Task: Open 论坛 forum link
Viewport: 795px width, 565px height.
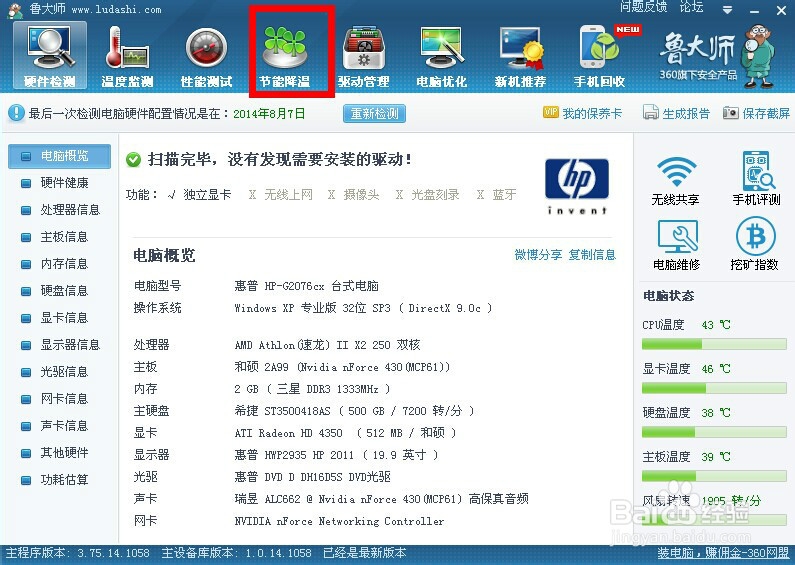Action: point(691,7)
